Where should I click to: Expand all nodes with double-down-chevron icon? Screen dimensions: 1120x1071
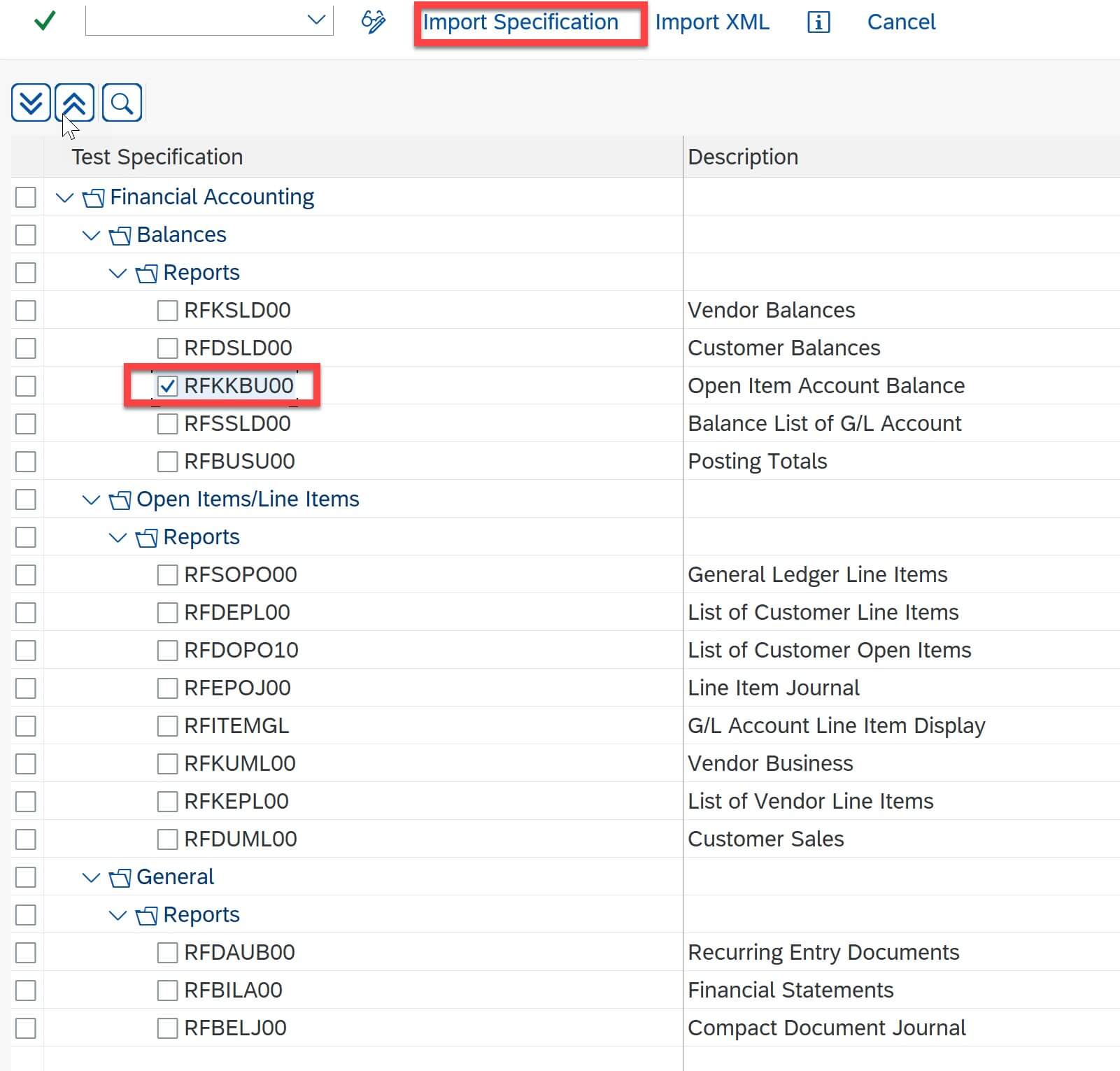click(x=30, y=103)
